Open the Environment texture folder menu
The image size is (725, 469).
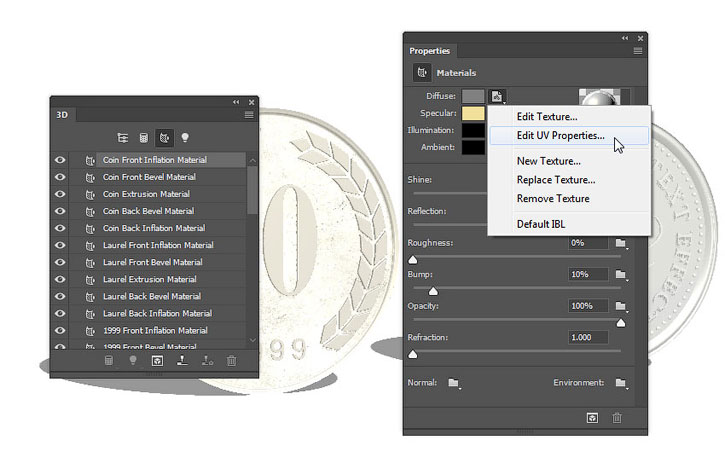coord(621,383)
